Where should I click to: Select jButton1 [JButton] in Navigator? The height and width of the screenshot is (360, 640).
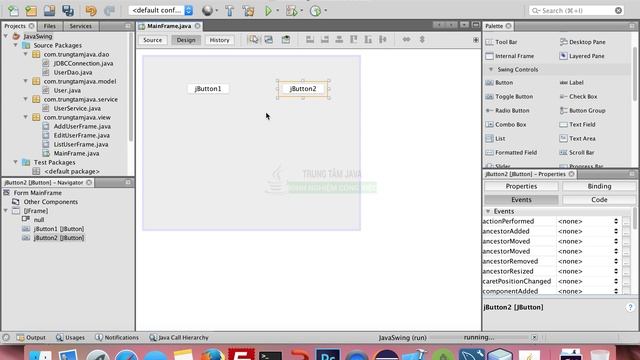[53, 229]
